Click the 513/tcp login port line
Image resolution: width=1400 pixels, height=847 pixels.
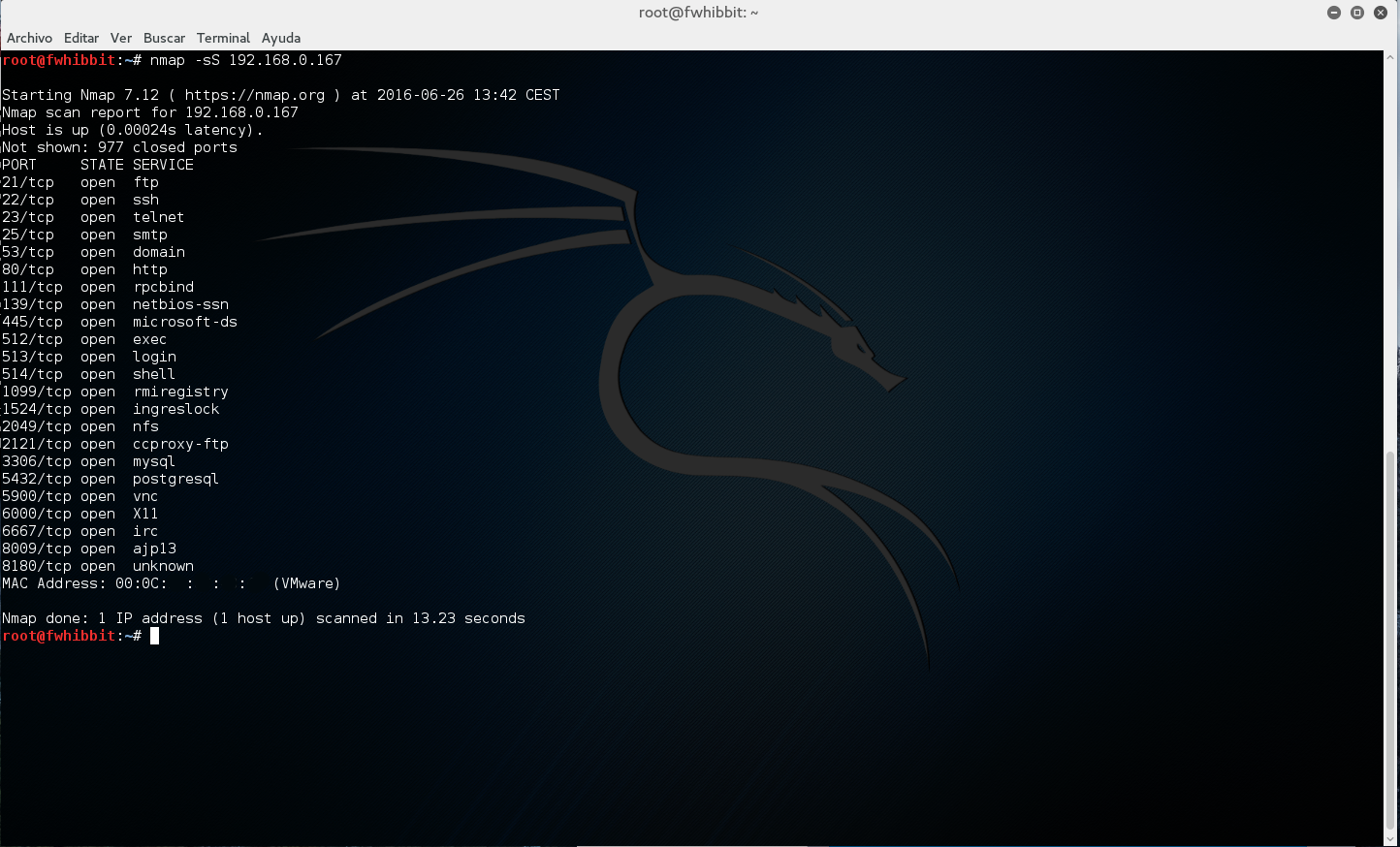pyautogui.click(x=89, y=357)
